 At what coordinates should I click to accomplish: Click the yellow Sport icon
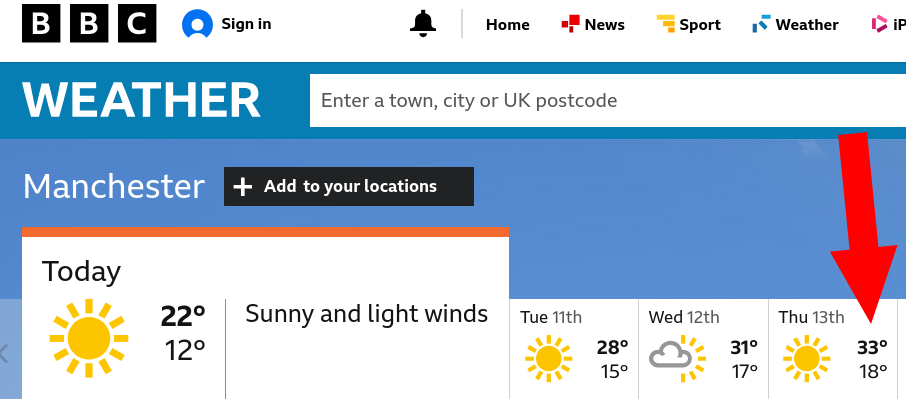coord(666,24)
